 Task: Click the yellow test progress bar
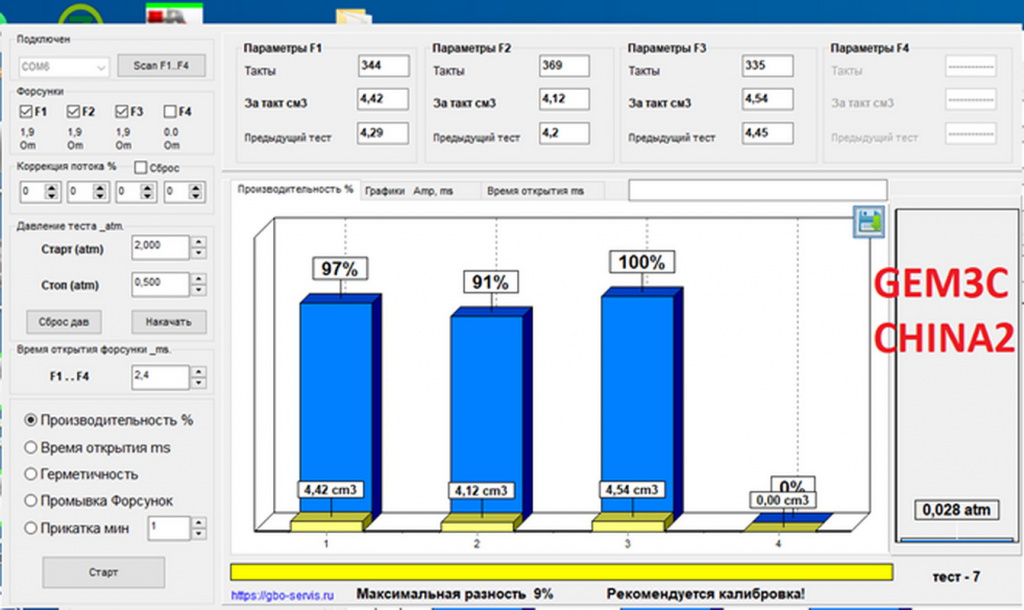coord(561,572)
